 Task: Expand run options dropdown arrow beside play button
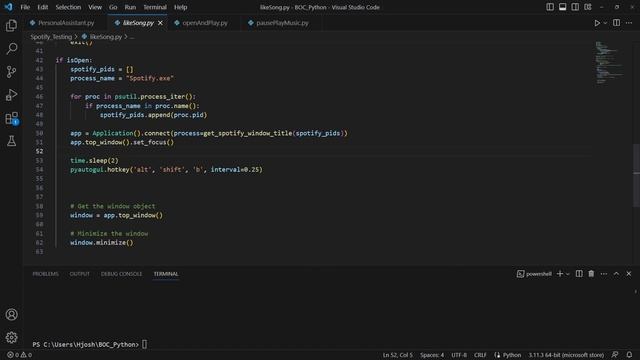605,23
